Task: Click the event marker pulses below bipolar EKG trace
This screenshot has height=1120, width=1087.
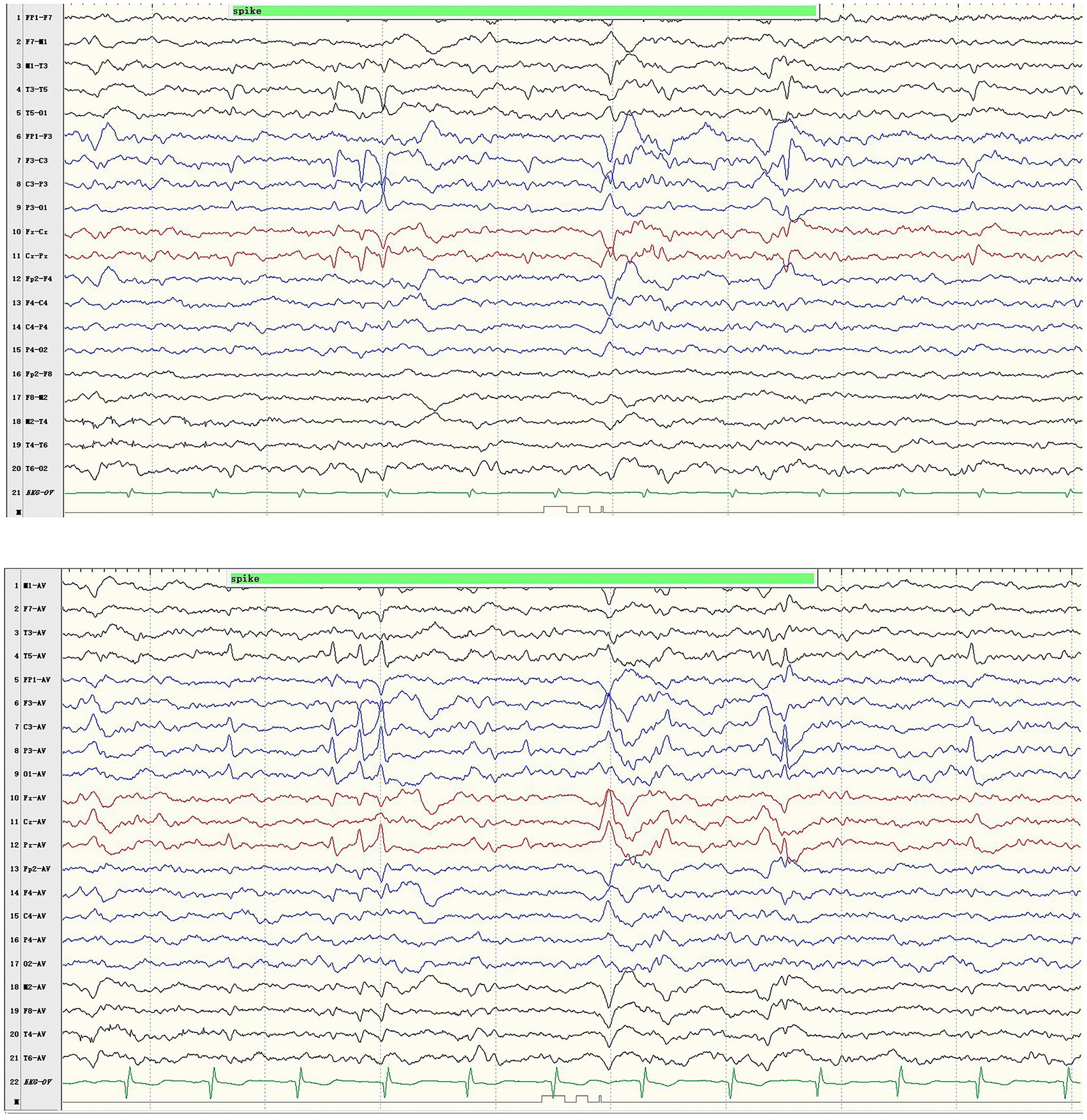Action: click(x=574, y=509)
